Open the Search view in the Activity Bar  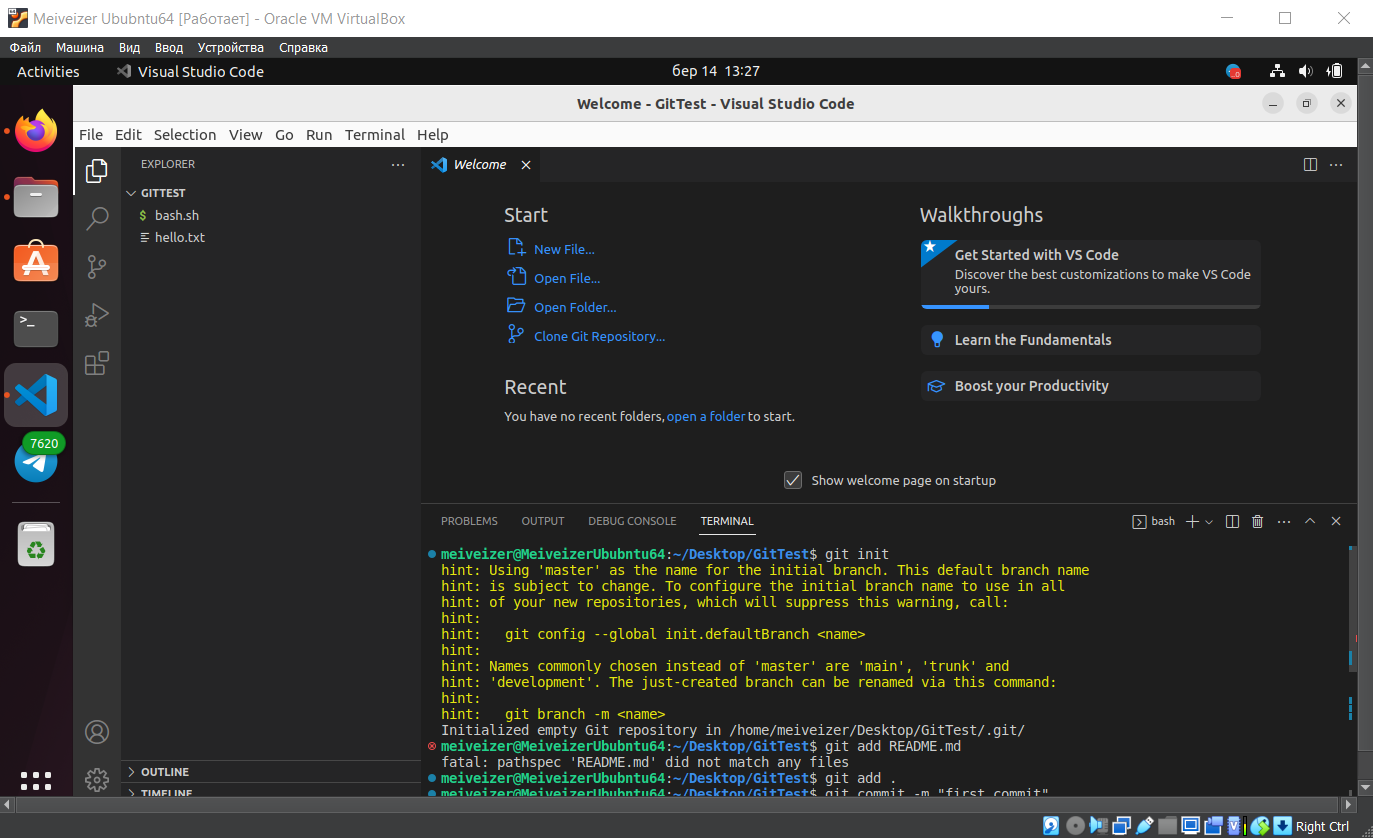pyautogui.click(x=97, y=218)
